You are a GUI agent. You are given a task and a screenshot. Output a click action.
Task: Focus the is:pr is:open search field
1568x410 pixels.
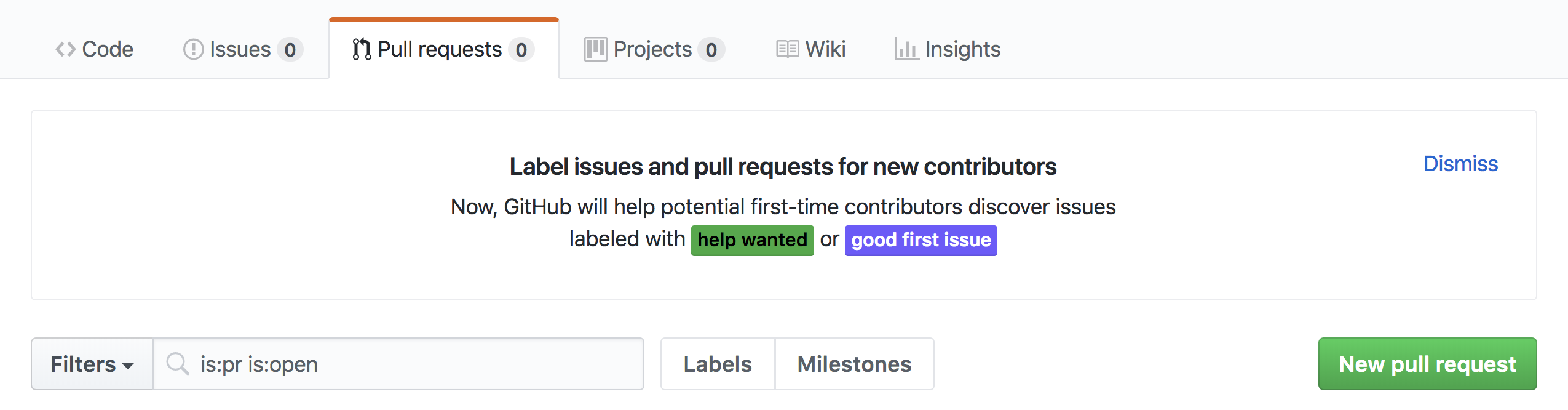(398, 364)
